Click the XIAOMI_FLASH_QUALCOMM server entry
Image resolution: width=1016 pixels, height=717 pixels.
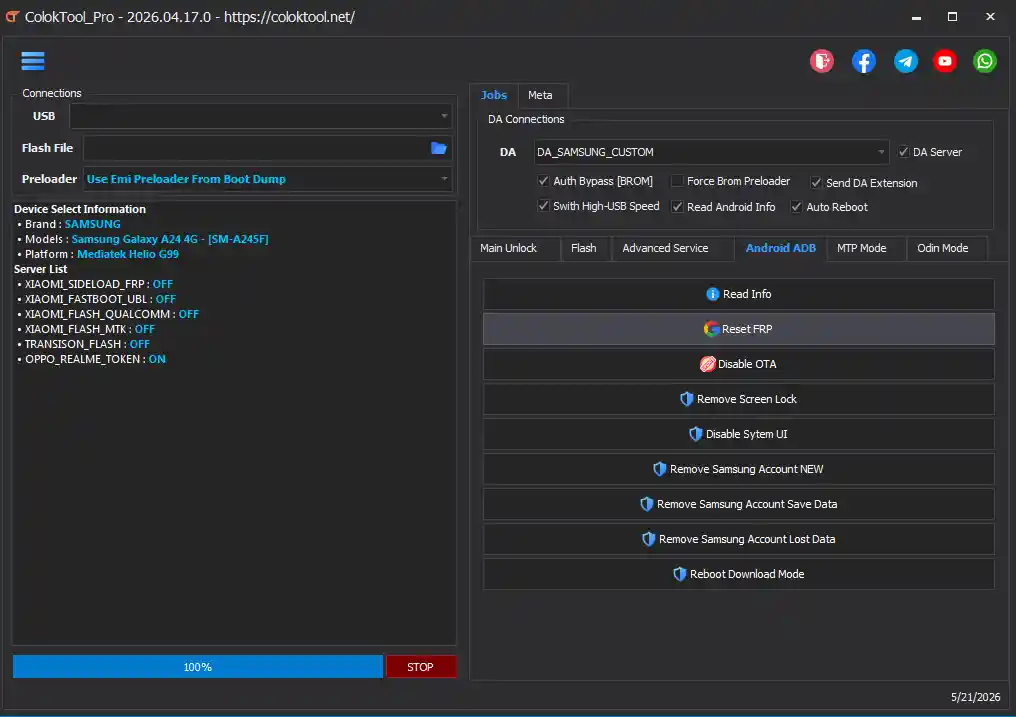[108, 313]
